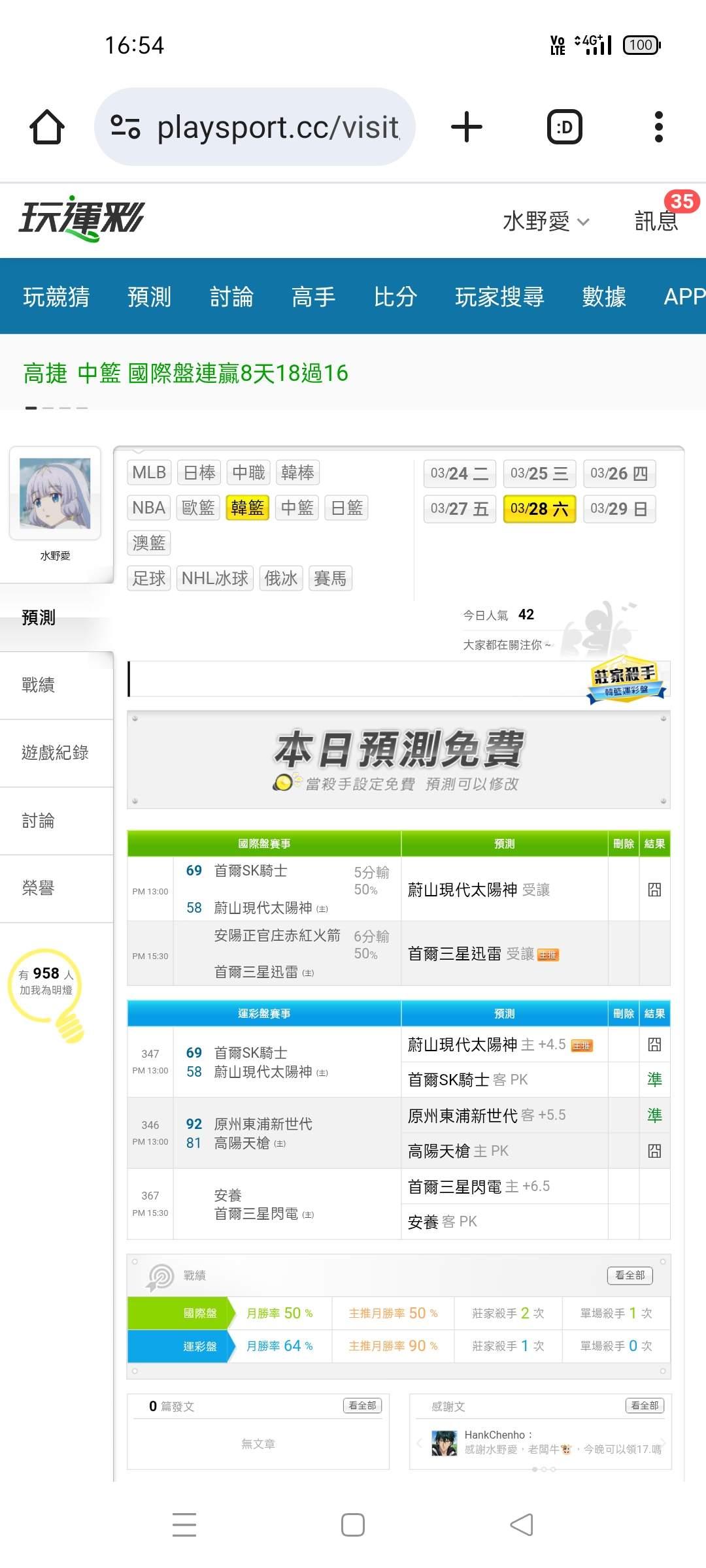
Task: Open the 數據 nav item
Action: (604, 297)
